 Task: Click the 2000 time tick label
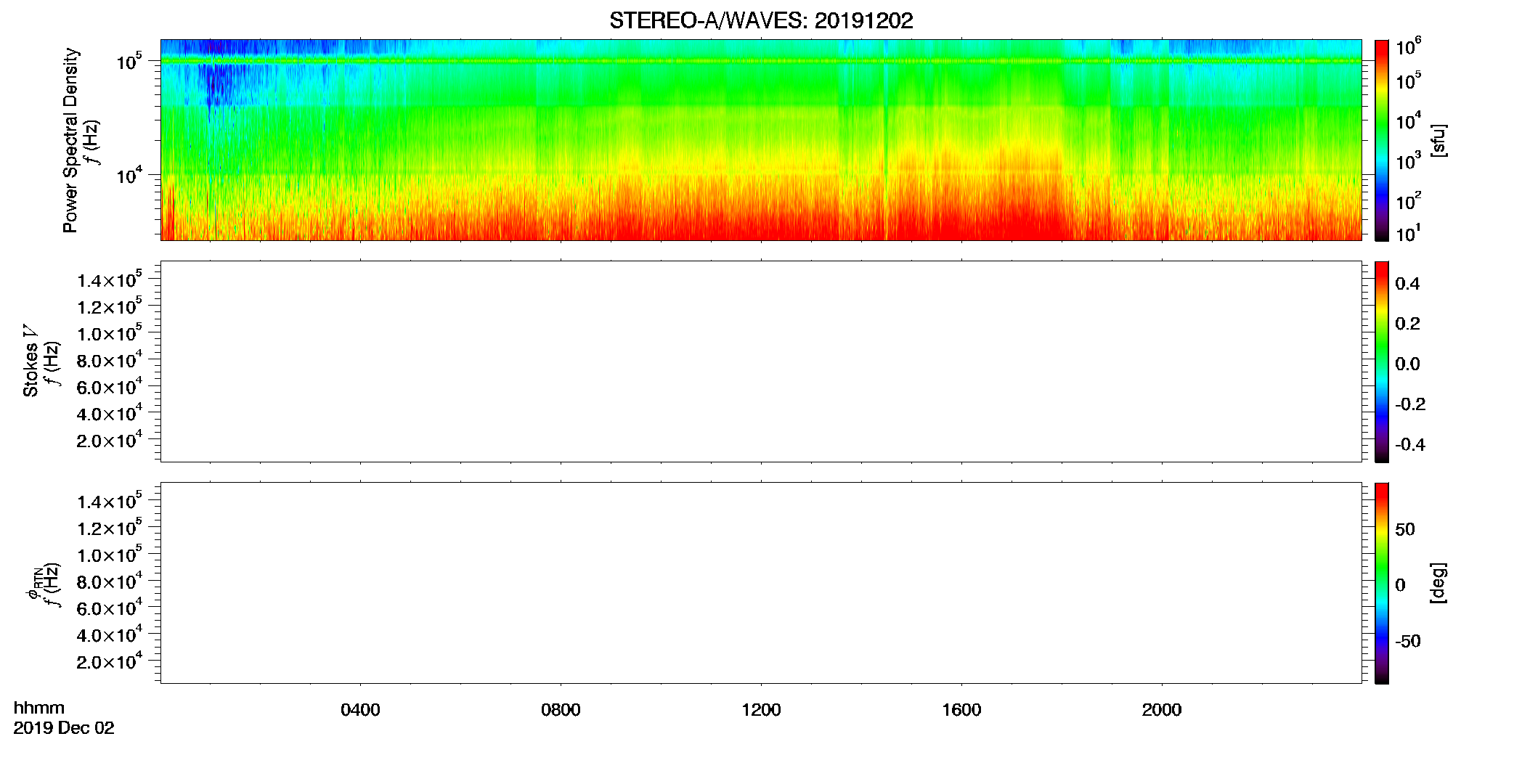[x=1162, y=710]
